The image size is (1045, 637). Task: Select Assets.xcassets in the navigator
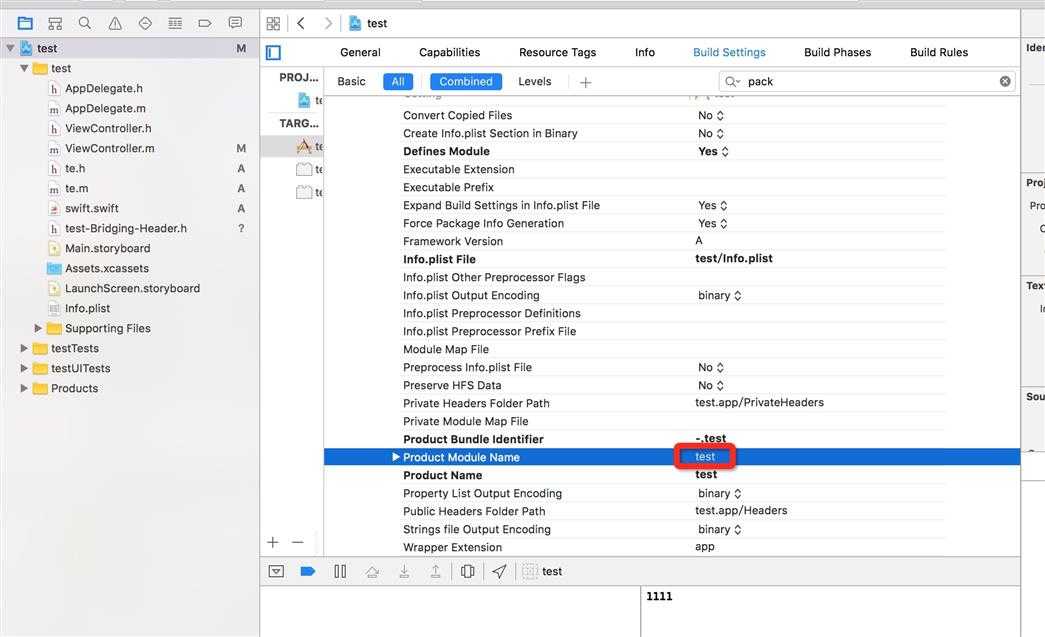107,268
